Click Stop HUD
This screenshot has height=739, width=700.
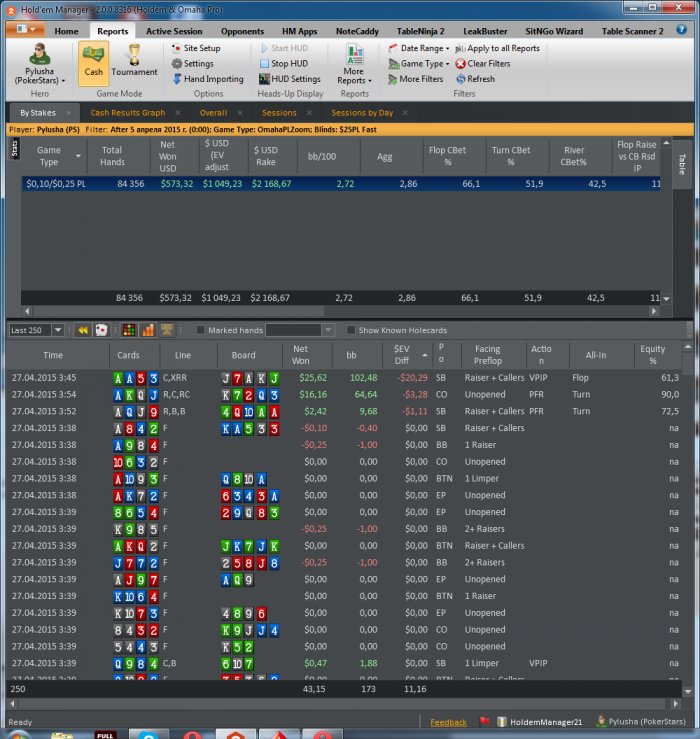pos(284,64)
